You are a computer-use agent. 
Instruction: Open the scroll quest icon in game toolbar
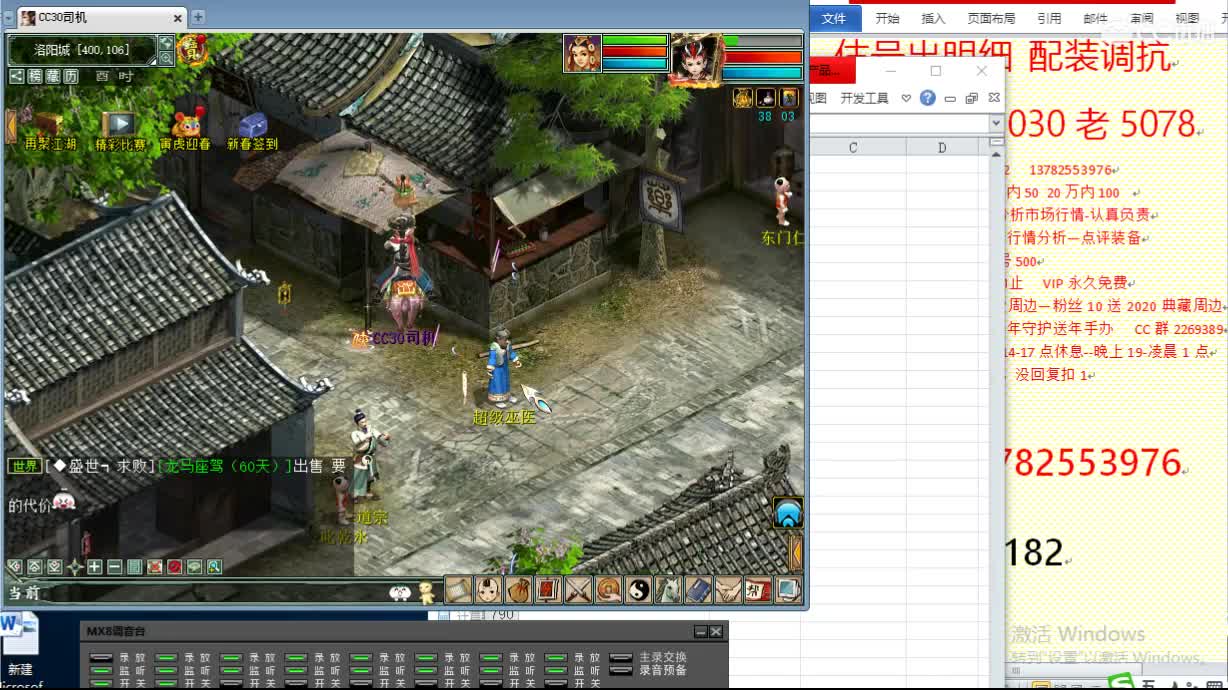460,590
